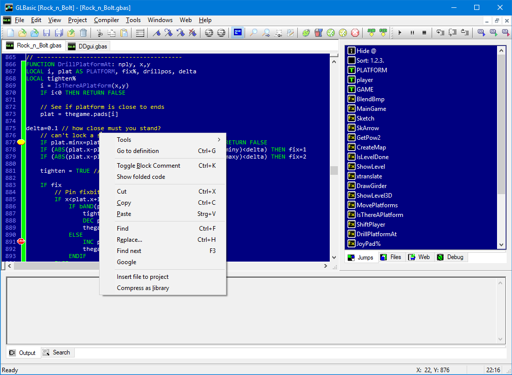This screenshot has height=375, width=512.
Task: Click the pause toolbar icon
Action: (412, 33)
